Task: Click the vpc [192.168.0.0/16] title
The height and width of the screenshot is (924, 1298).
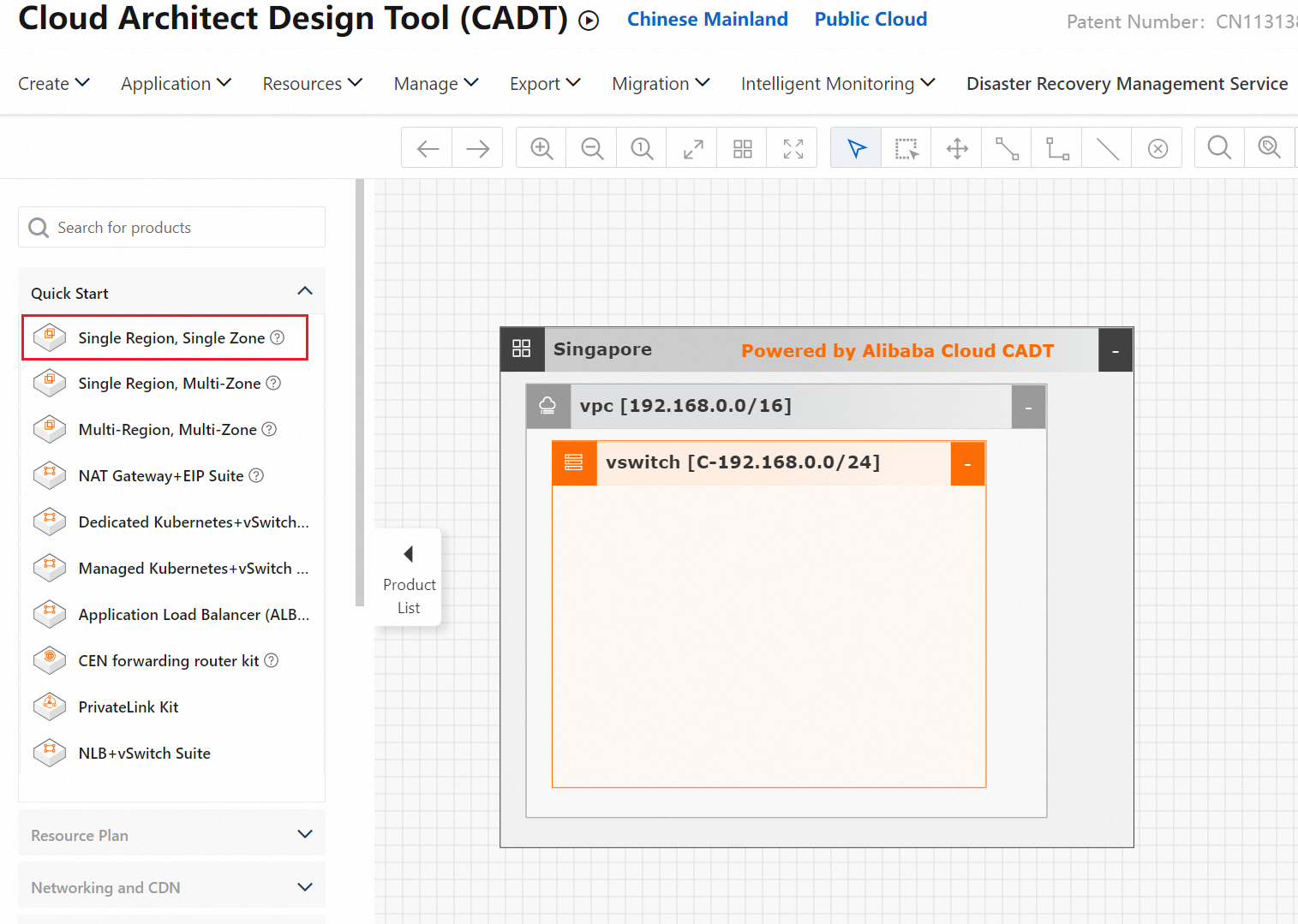Action: pyautogui.click(x=685, y=406)
